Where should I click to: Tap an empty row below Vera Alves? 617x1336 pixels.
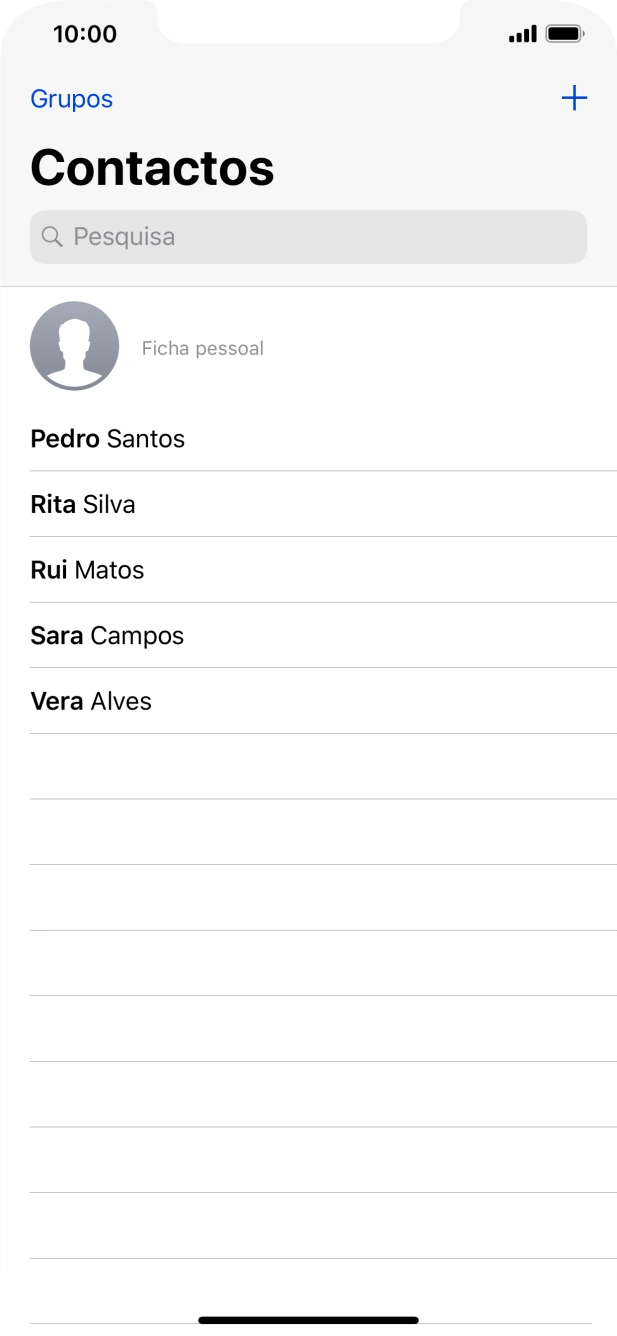tap(308, 765)
